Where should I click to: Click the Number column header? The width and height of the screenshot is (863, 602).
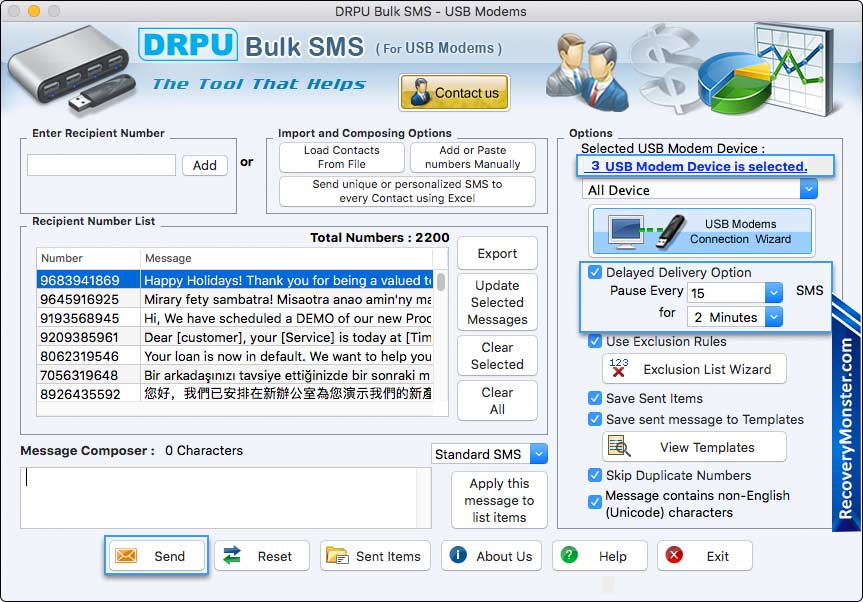pos(88,258)
